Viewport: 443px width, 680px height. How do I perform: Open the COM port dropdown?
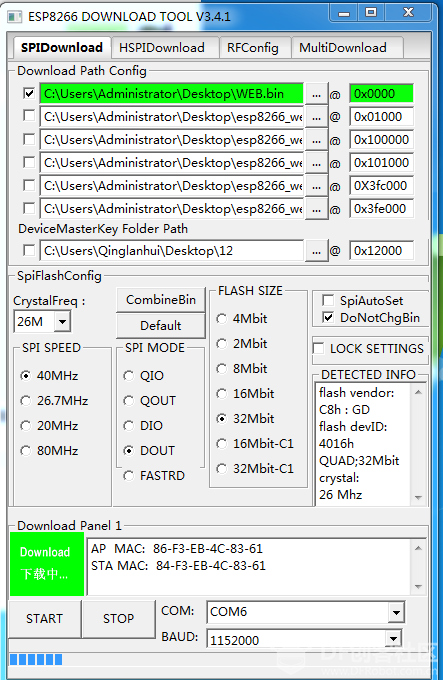pyautogui.click(x=395, y=612)
